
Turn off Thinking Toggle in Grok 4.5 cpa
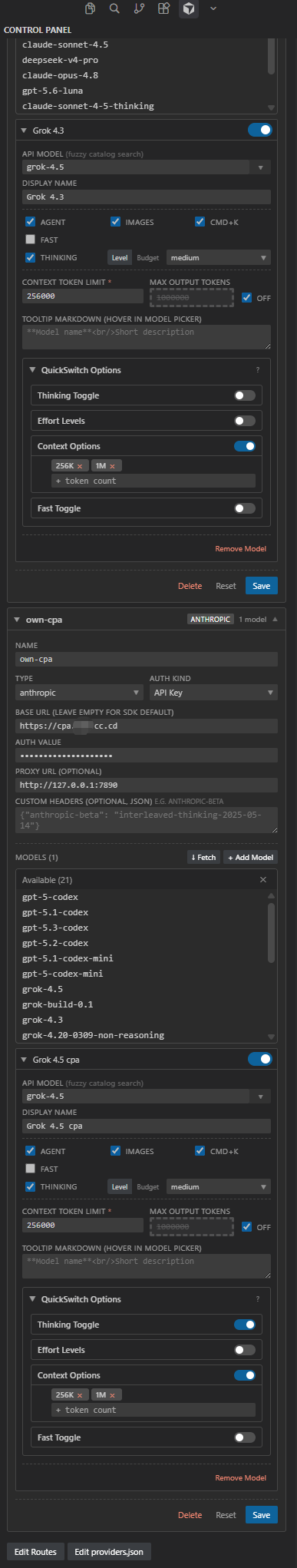coord(245,1325)
